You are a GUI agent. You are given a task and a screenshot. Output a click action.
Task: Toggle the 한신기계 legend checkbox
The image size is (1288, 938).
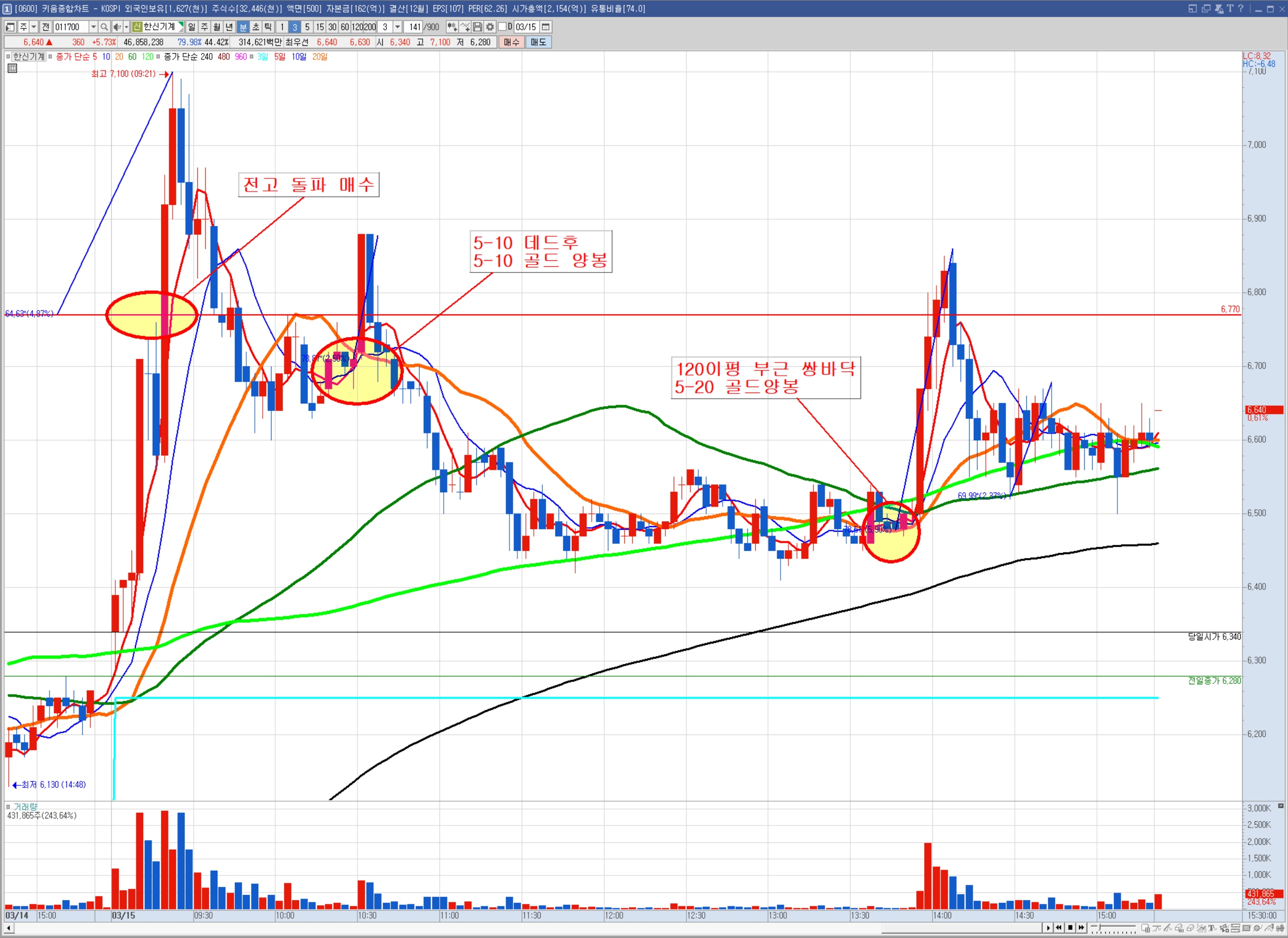[x=8, y=57]
